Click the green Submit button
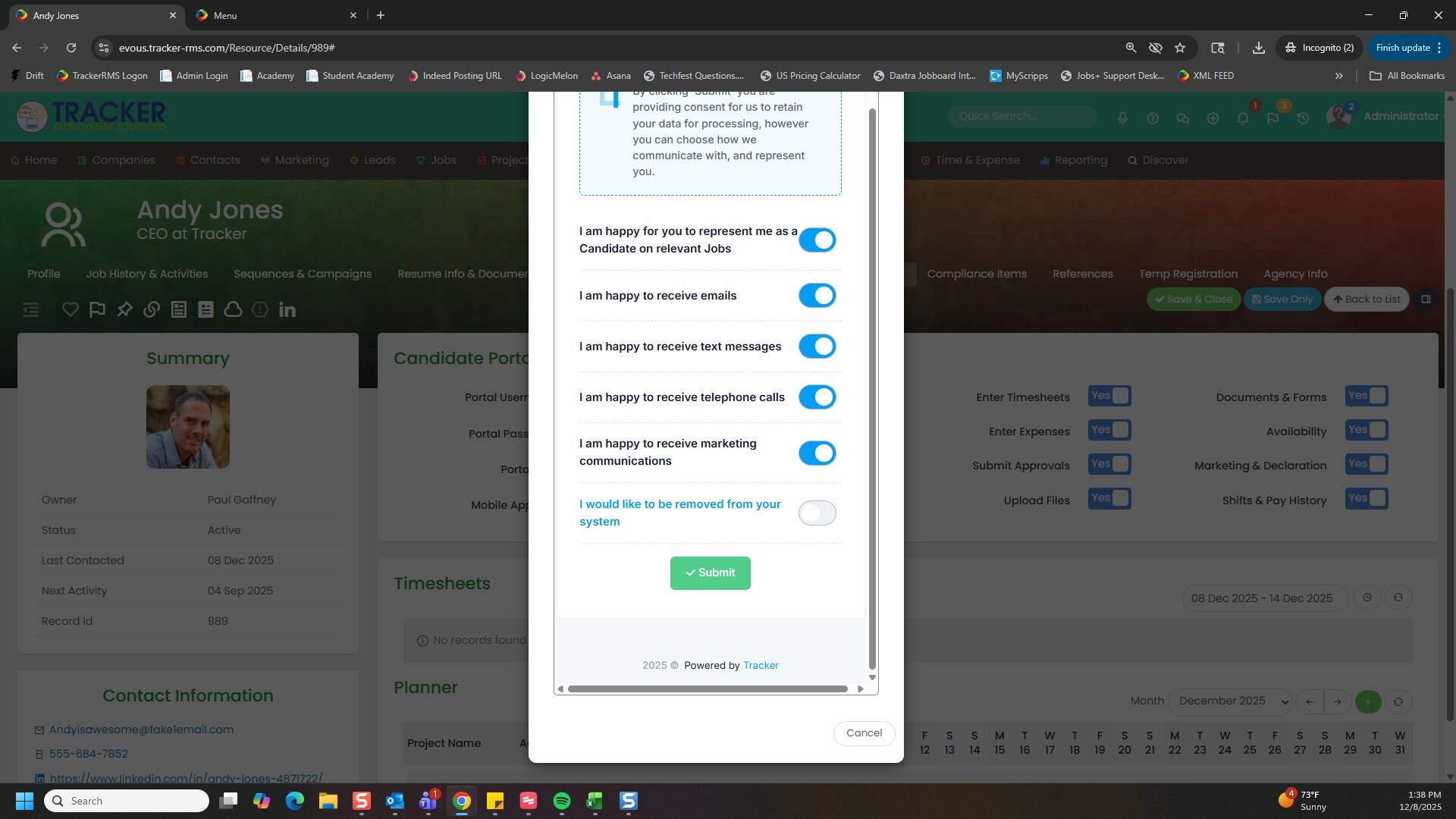 tap(710, 573)
